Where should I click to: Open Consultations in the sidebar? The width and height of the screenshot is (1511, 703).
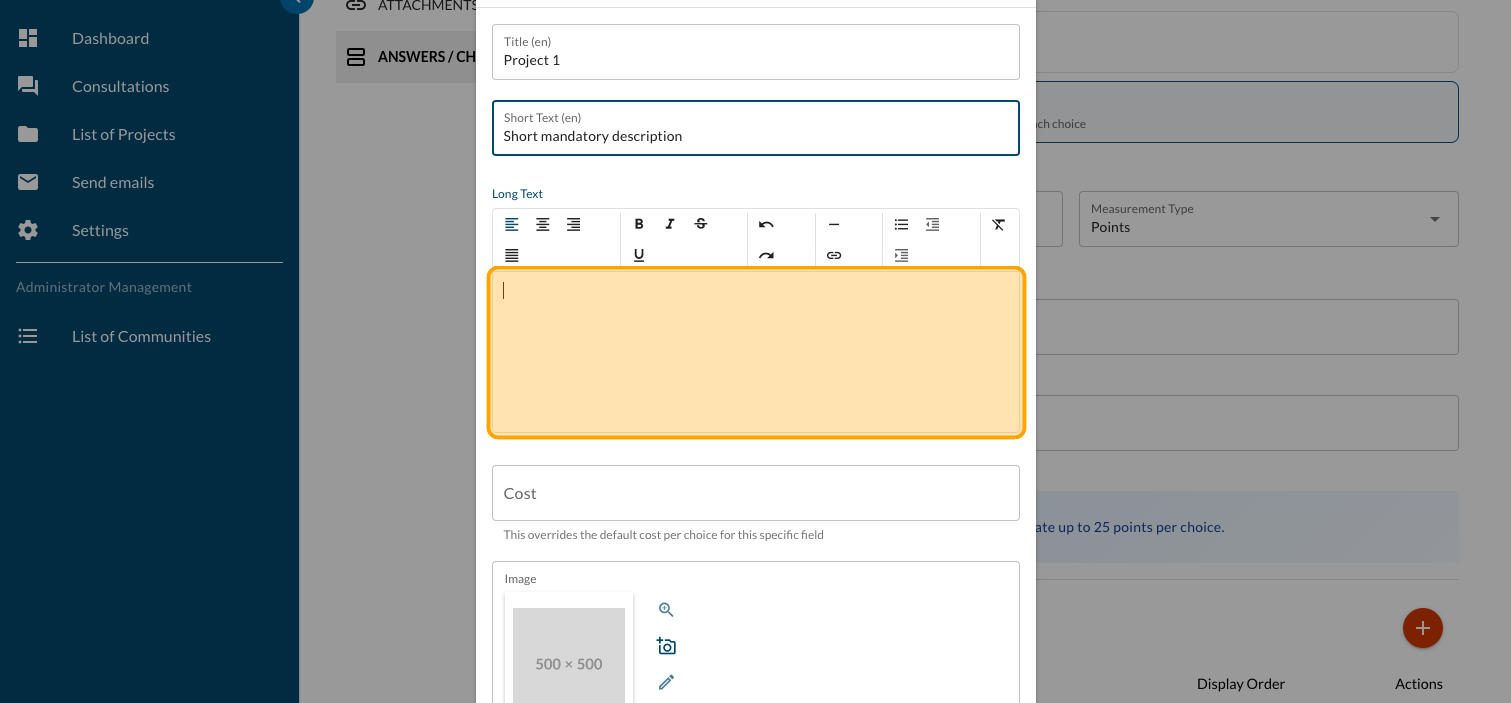click(x=120, y=86)
